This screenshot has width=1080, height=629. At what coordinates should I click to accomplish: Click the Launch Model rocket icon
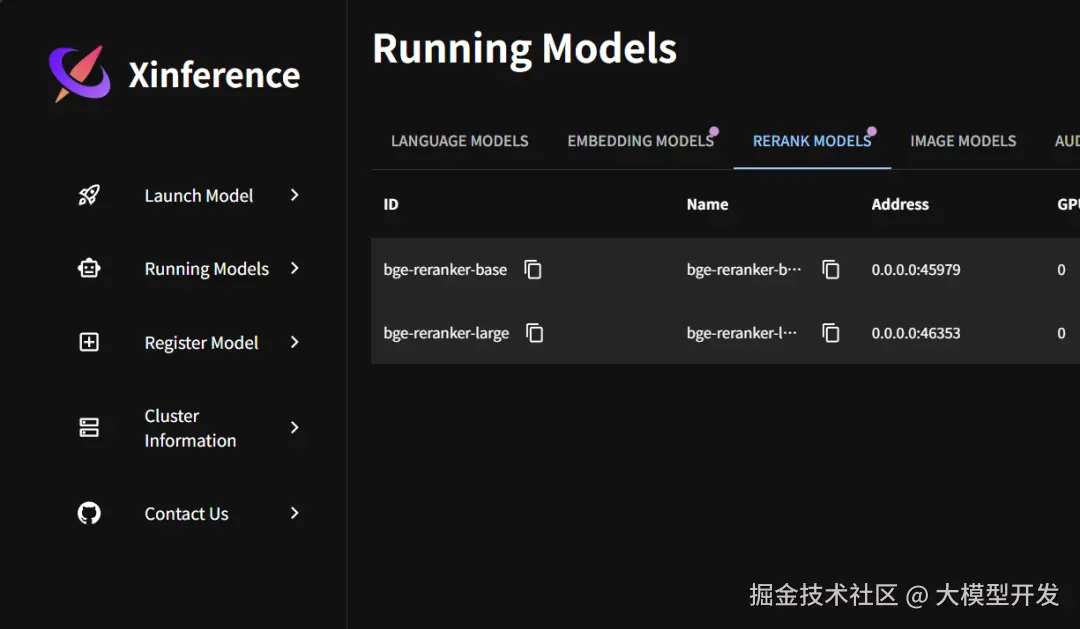tap(89, 195)
